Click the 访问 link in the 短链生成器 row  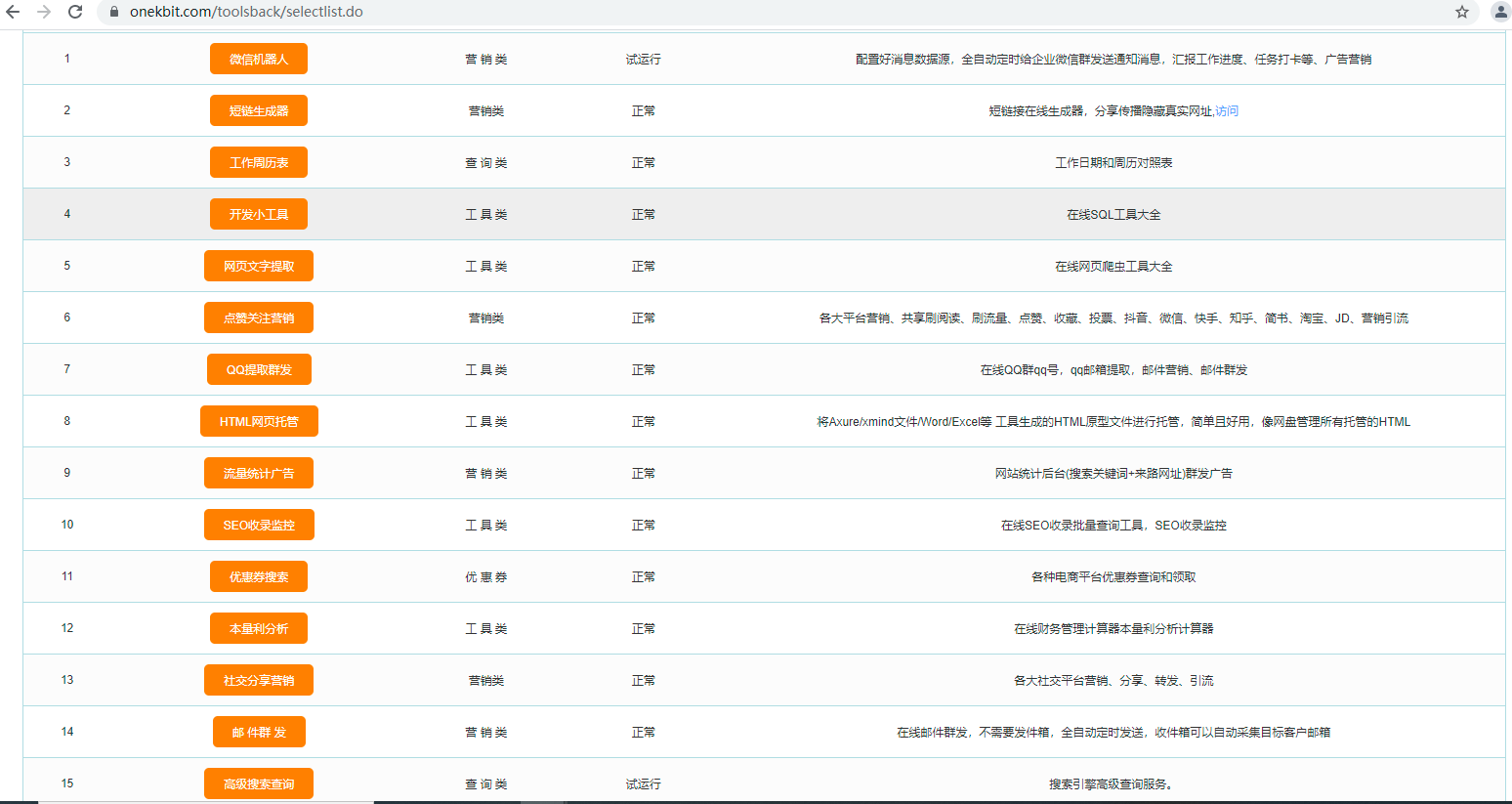(1228, 110)
